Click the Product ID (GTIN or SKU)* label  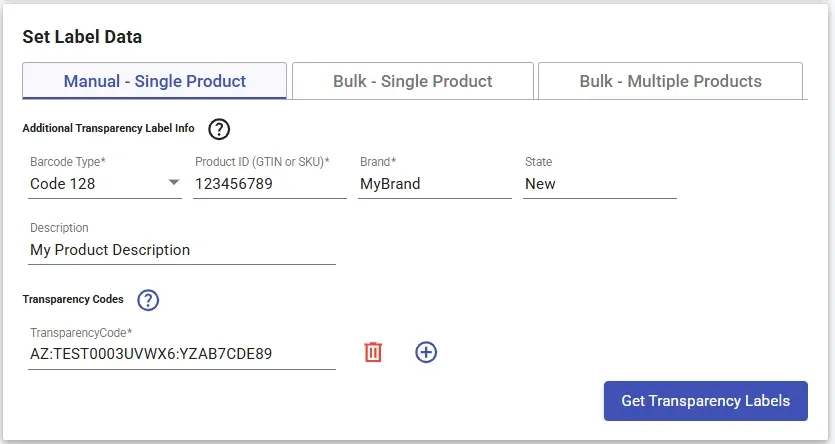pos(262,162)
